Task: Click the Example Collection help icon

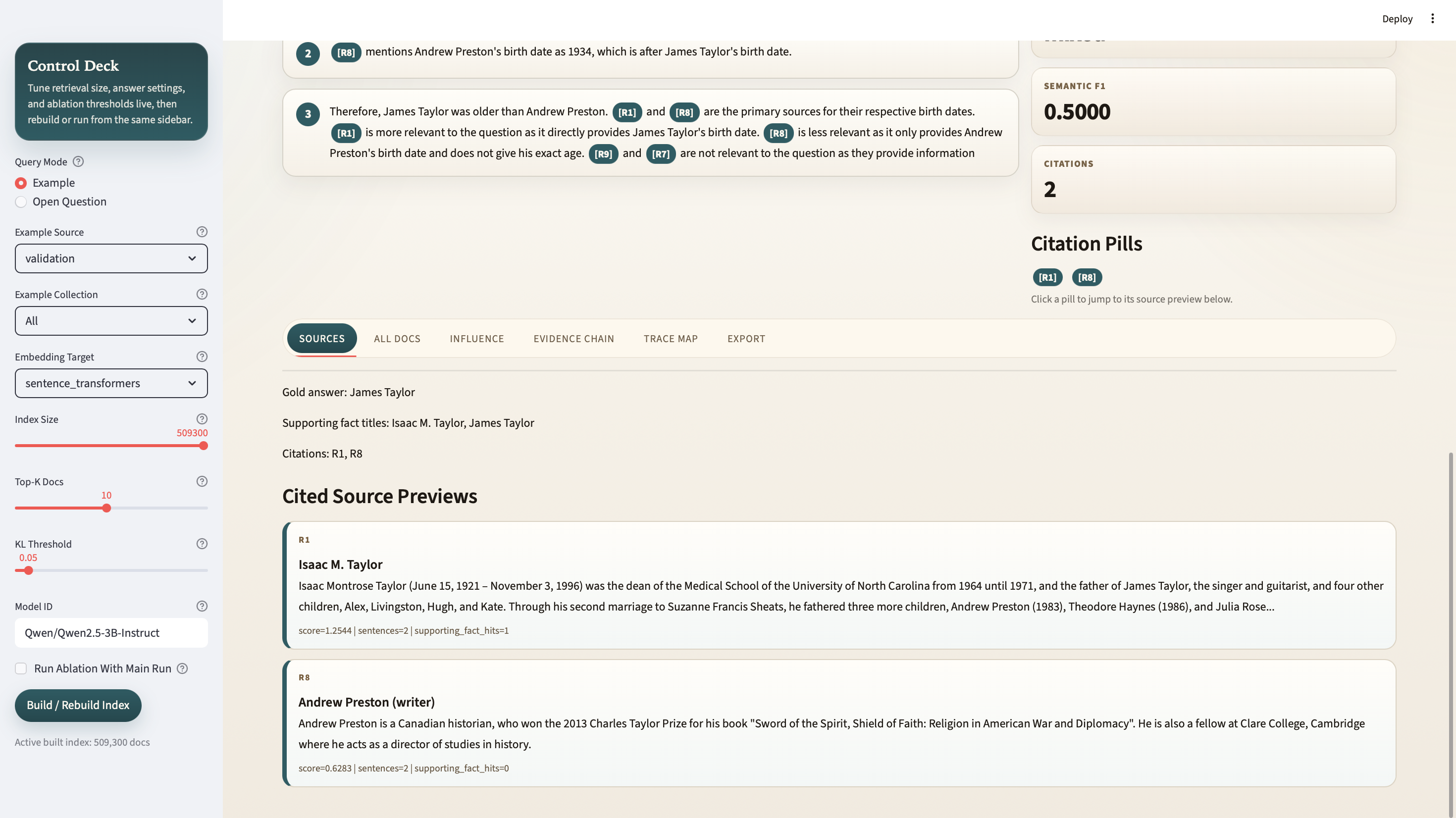Action: pyautogui.click(x=202, y=294)
